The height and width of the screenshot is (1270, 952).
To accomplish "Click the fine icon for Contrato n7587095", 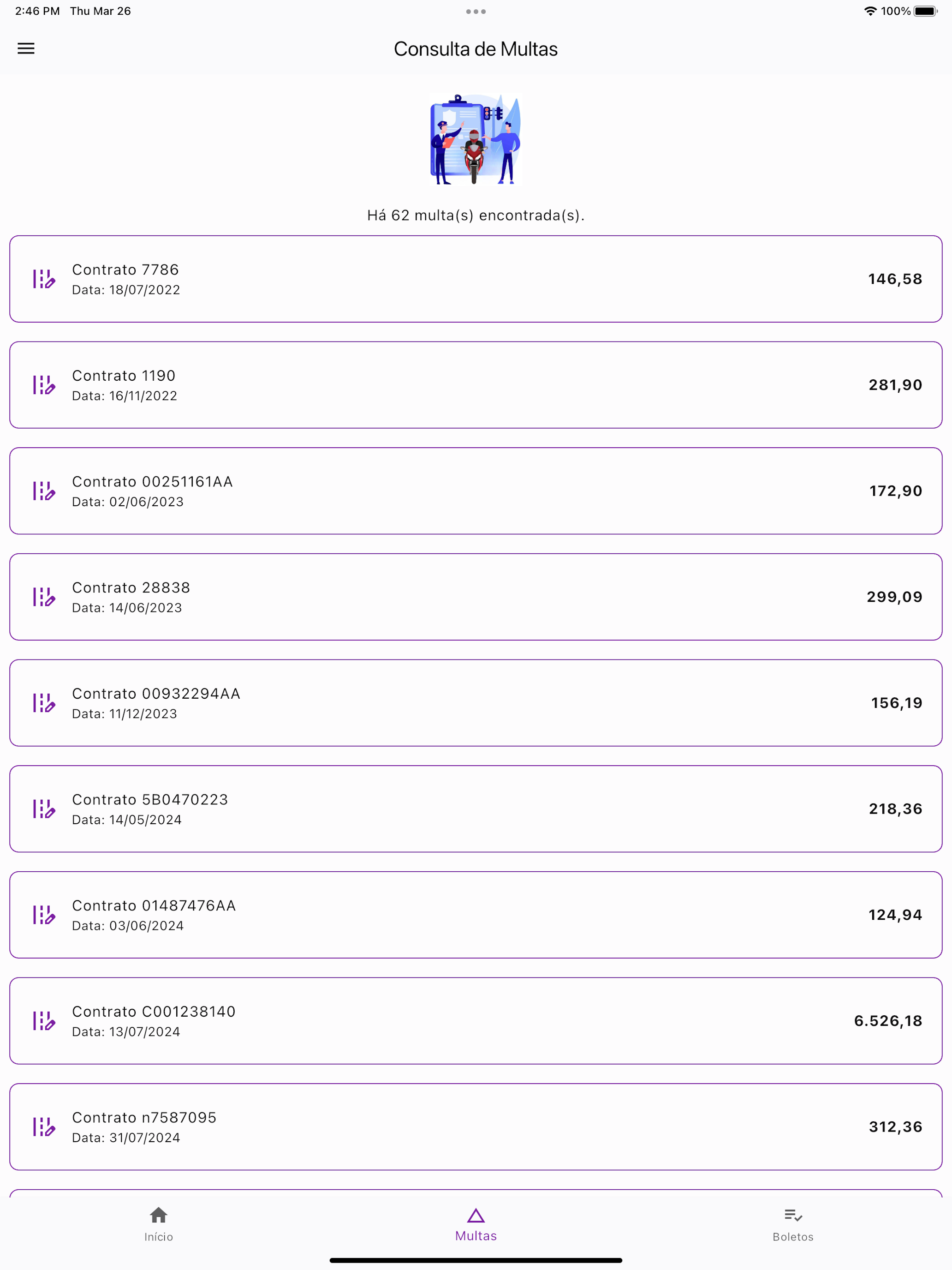I will (x=44, y=1127).
